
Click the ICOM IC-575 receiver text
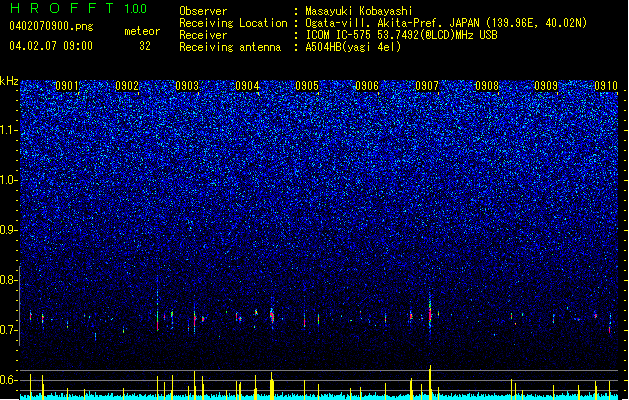point(401,35)
